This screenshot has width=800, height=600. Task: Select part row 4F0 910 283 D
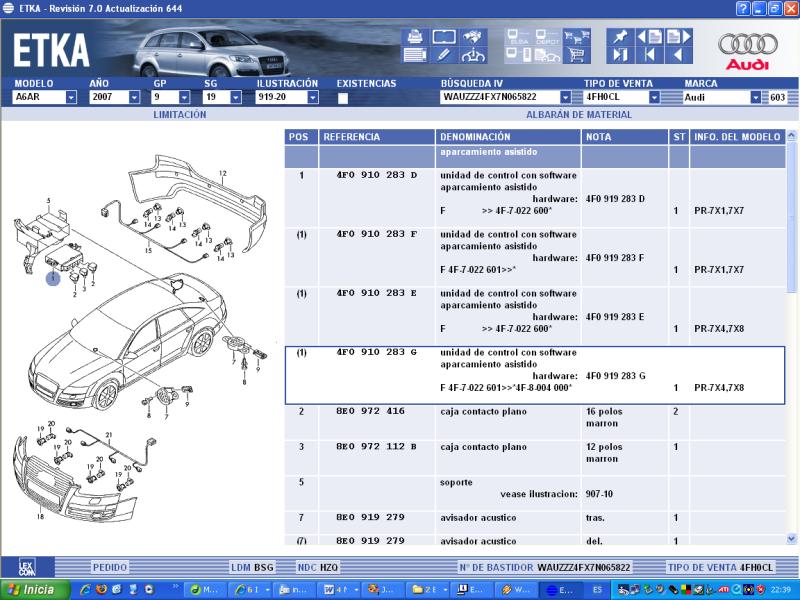(x=535, y=198)
